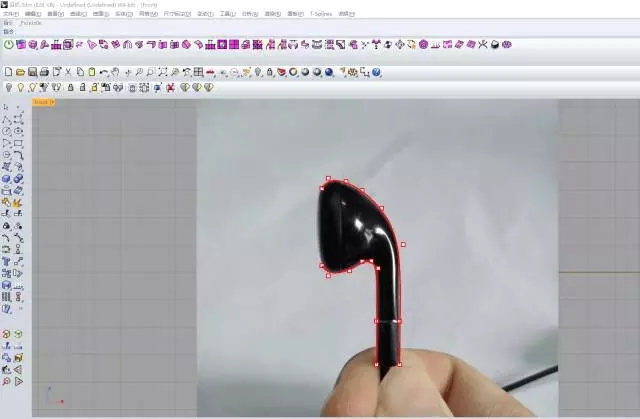Copy to clipboard from the standard toolbar

point(80,72)
